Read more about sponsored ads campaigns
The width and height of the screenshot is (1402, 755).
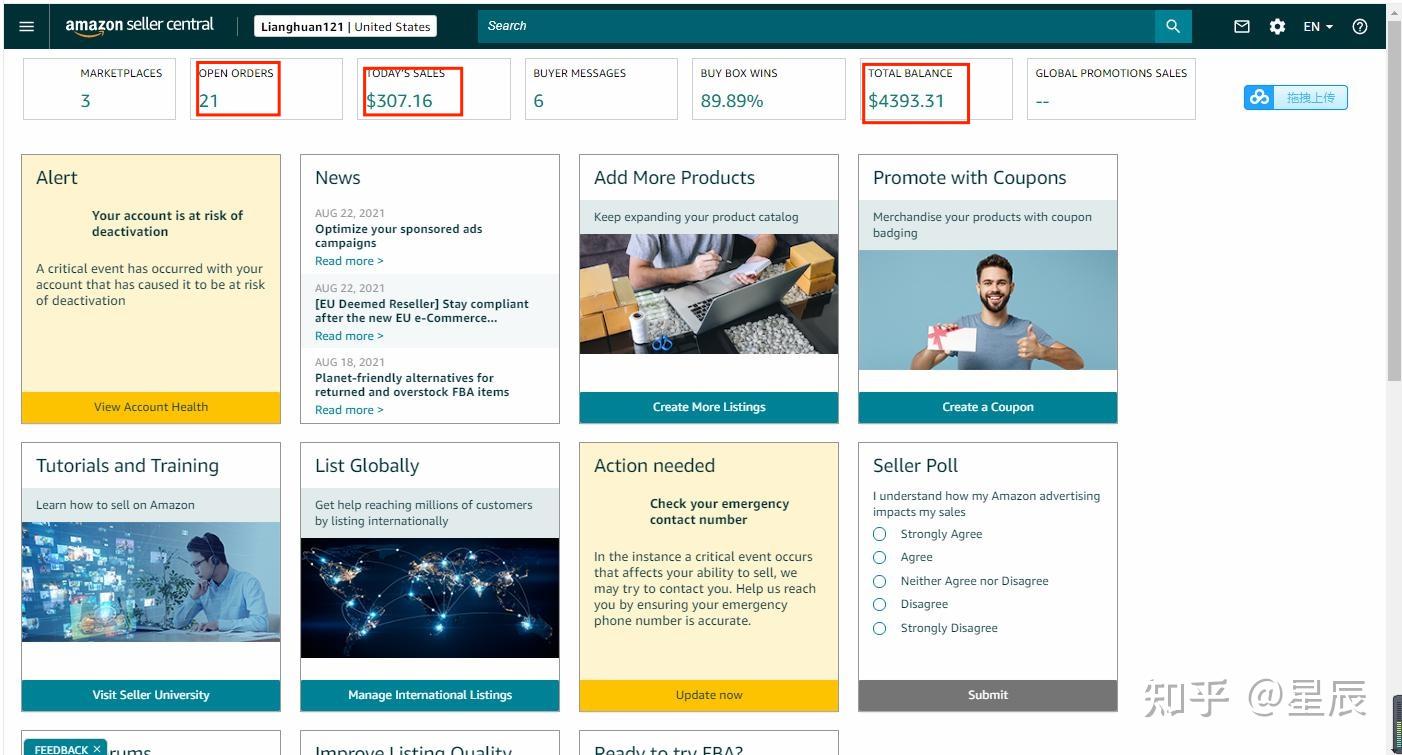tap(349, 261)
